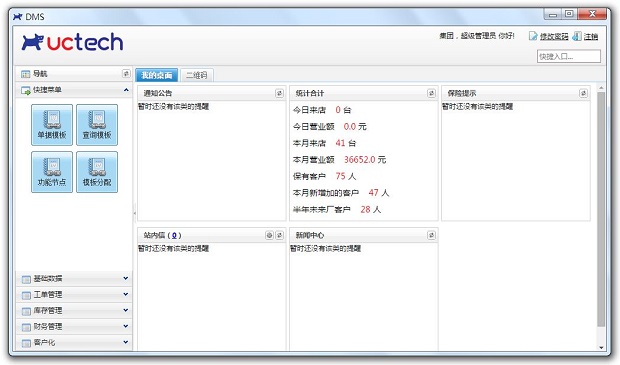Screen dimensions: 620x365
Task: Click the 库存管理 section icon
Action: [26, 311]
